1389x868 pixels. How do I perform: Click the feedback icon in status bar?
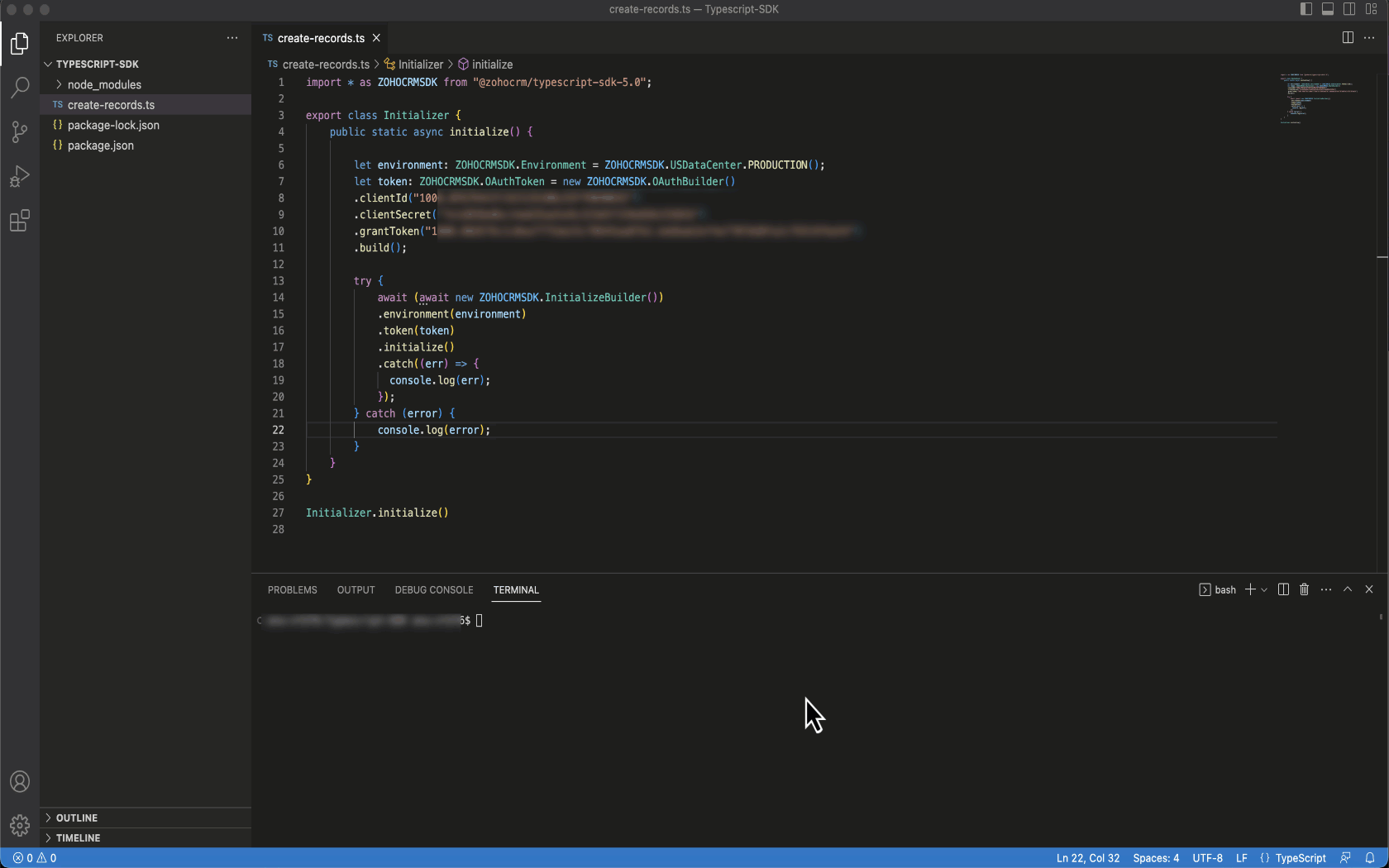[x=1346, y=858]
